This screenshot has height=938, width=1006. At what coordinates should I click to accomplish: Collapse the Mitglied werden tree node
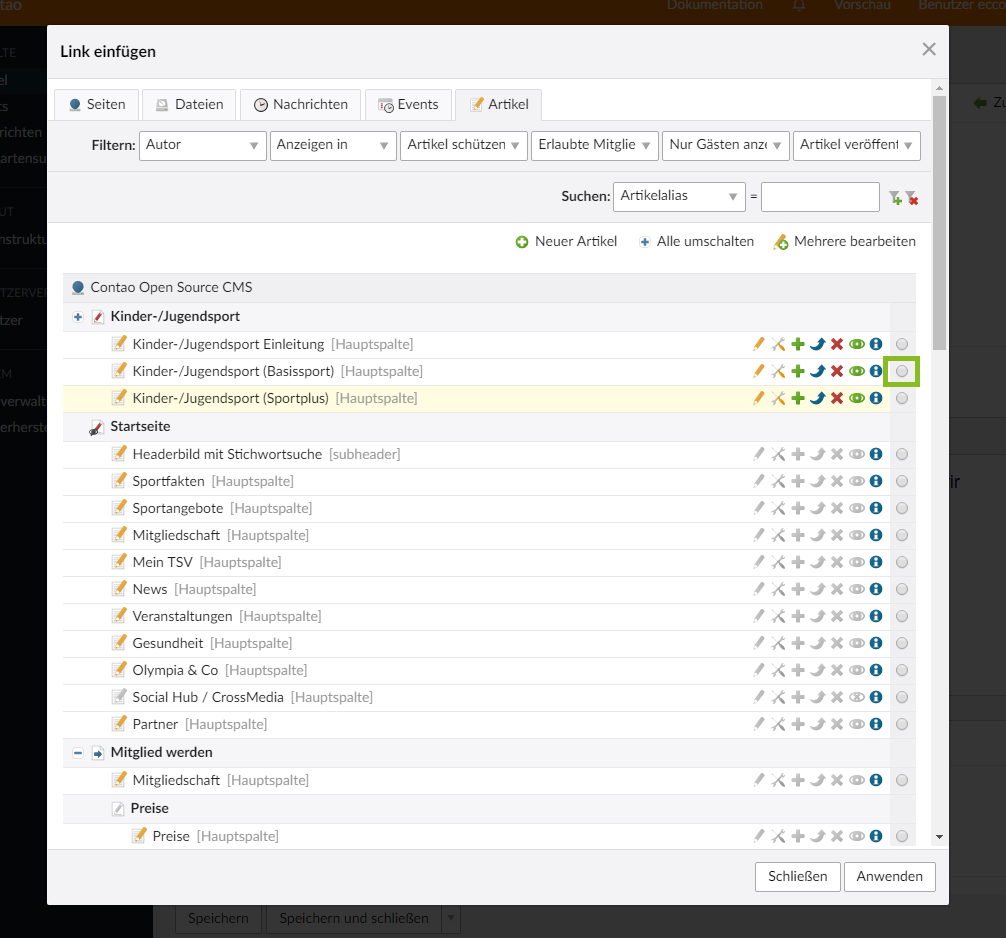(x=78, y=752)
